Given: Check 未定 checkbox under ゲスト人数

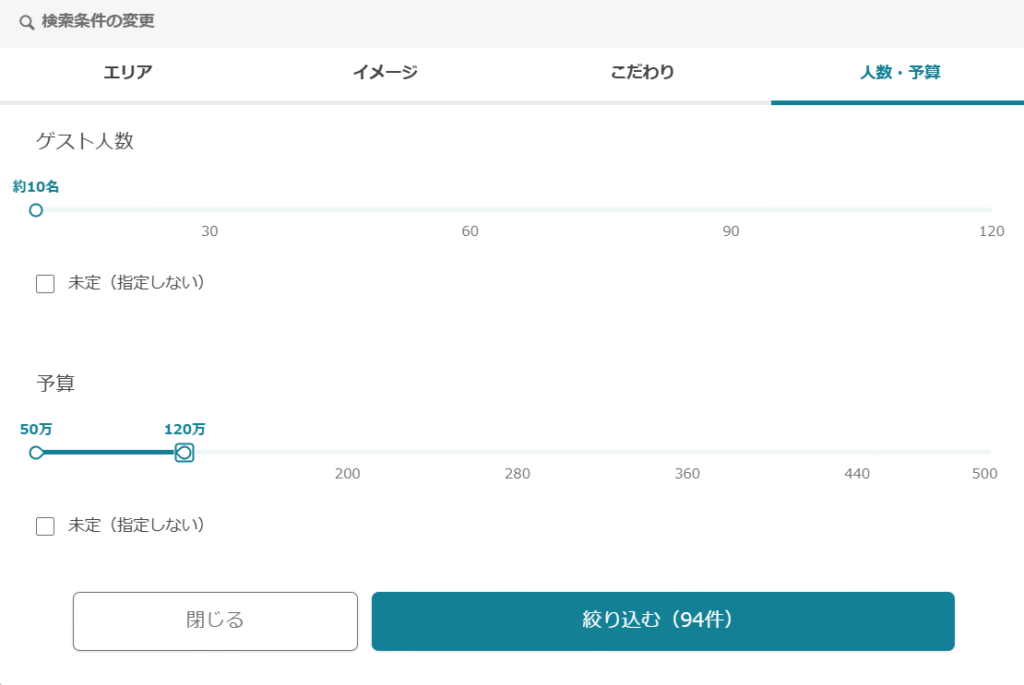Looking at the screenshot, I should click(45, 284).
